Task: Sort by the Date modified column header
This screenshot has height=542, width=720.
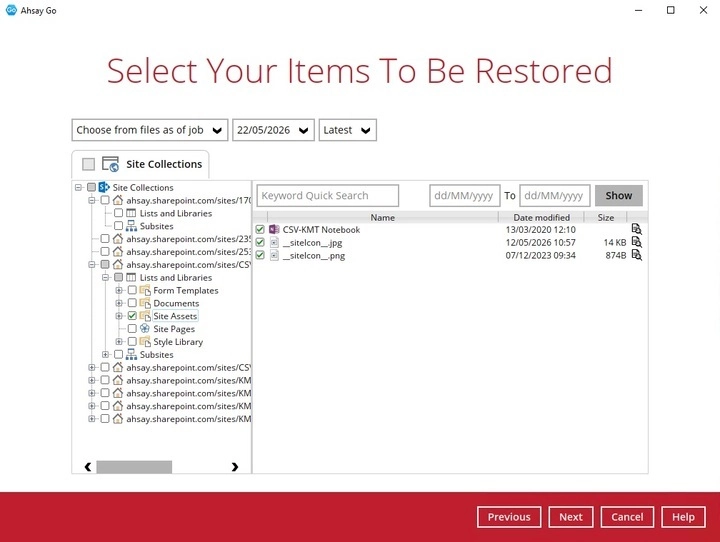Action: click(x=541, y=217)
